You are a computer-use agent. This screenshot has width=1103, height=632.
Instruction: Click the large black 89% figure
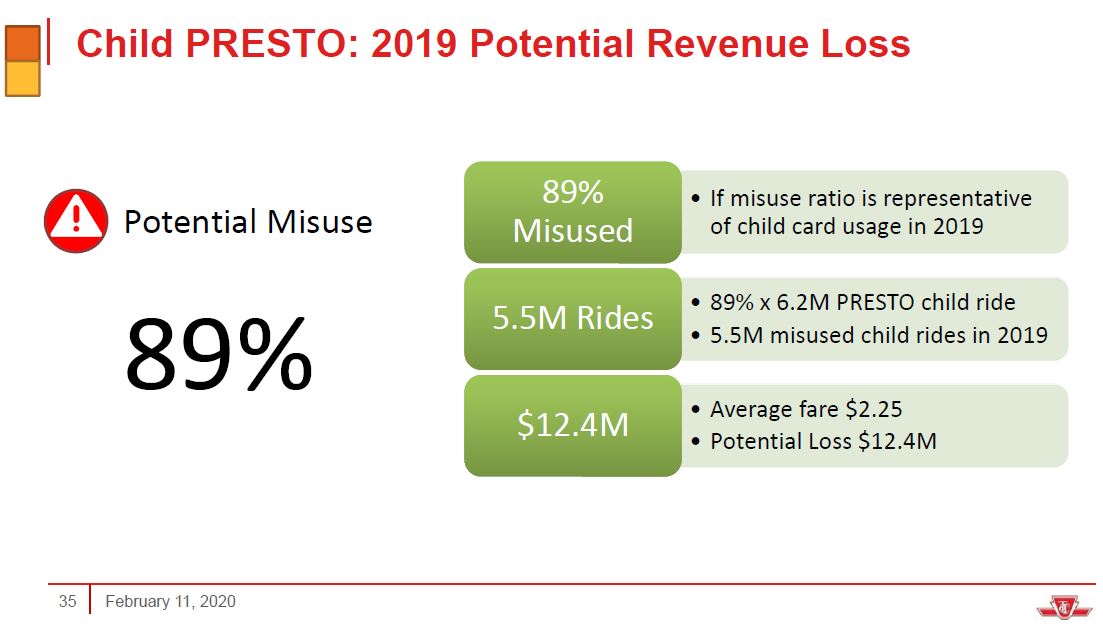click(x=218, y=354)
